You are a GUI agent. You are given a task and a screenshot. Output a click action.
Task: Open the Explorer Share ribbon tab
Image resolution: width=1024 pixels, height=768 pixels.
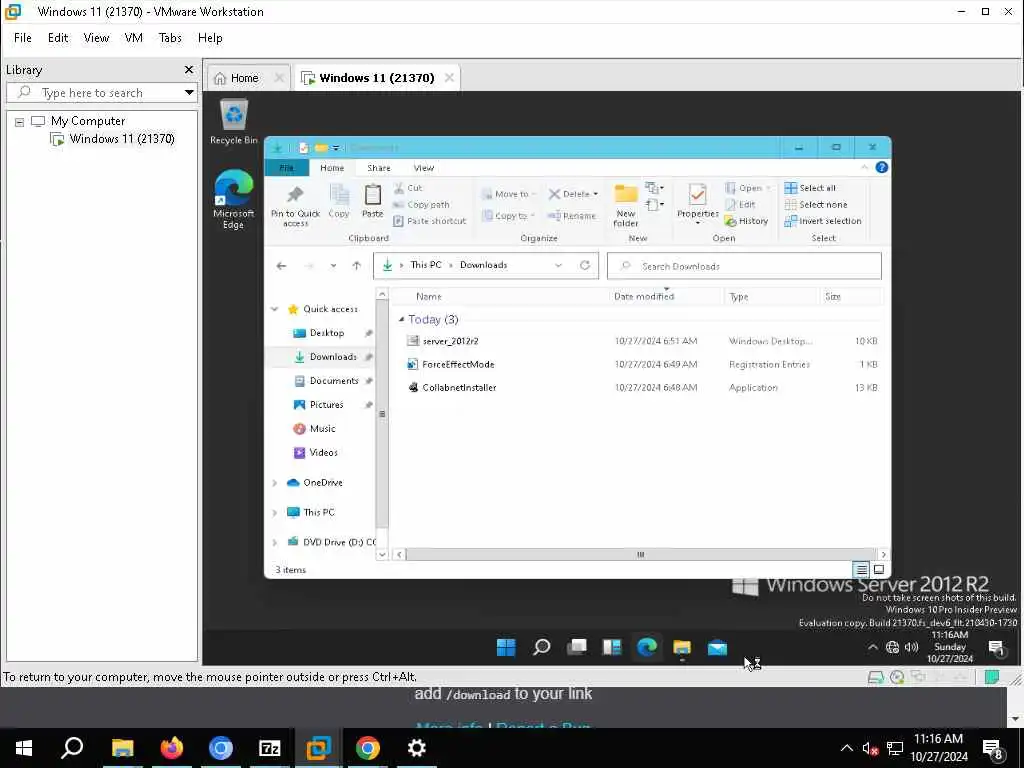[x=379, y=168]
